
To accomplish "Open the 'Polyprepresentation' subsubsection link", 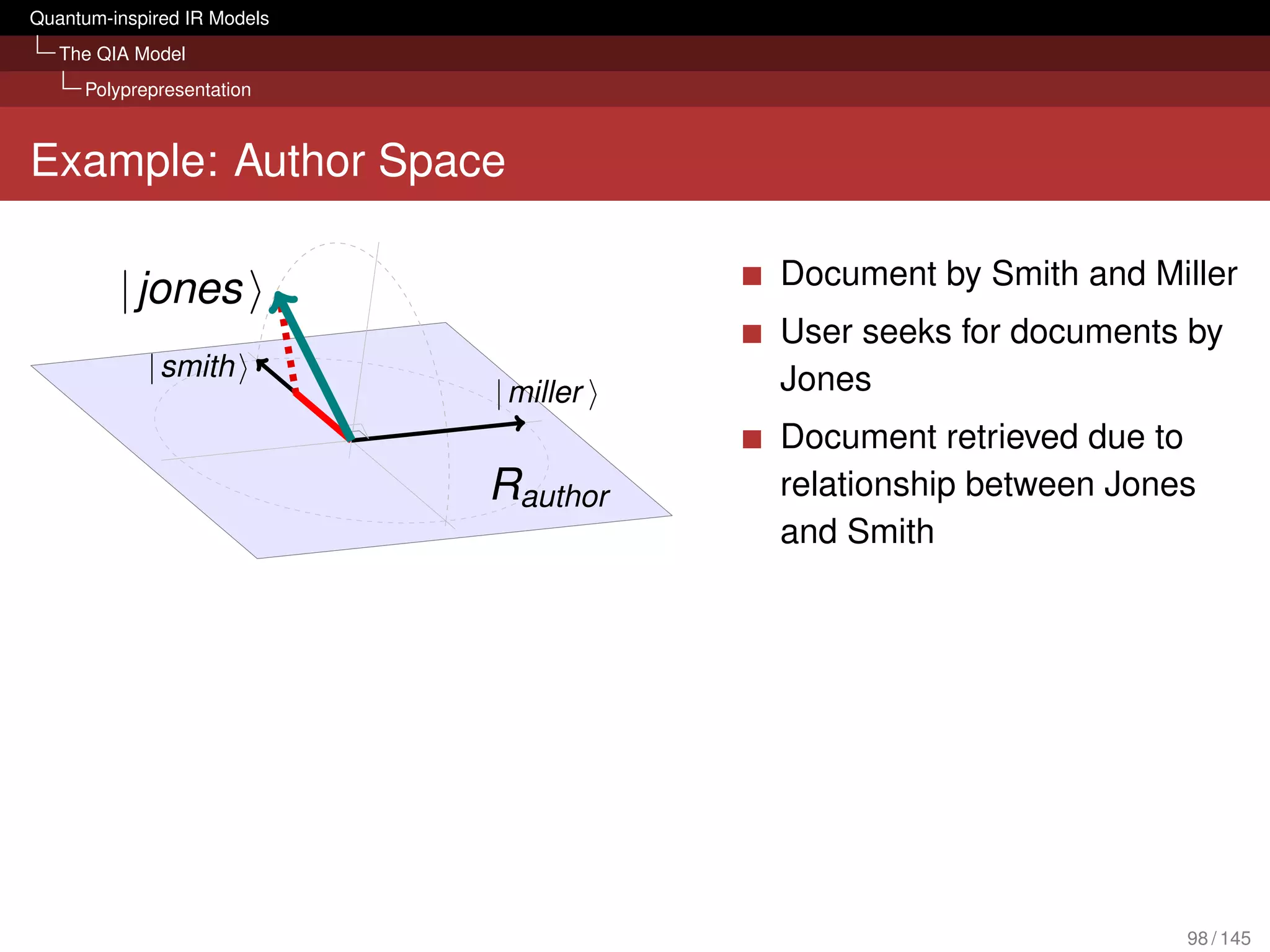I will tap(168, 89).
